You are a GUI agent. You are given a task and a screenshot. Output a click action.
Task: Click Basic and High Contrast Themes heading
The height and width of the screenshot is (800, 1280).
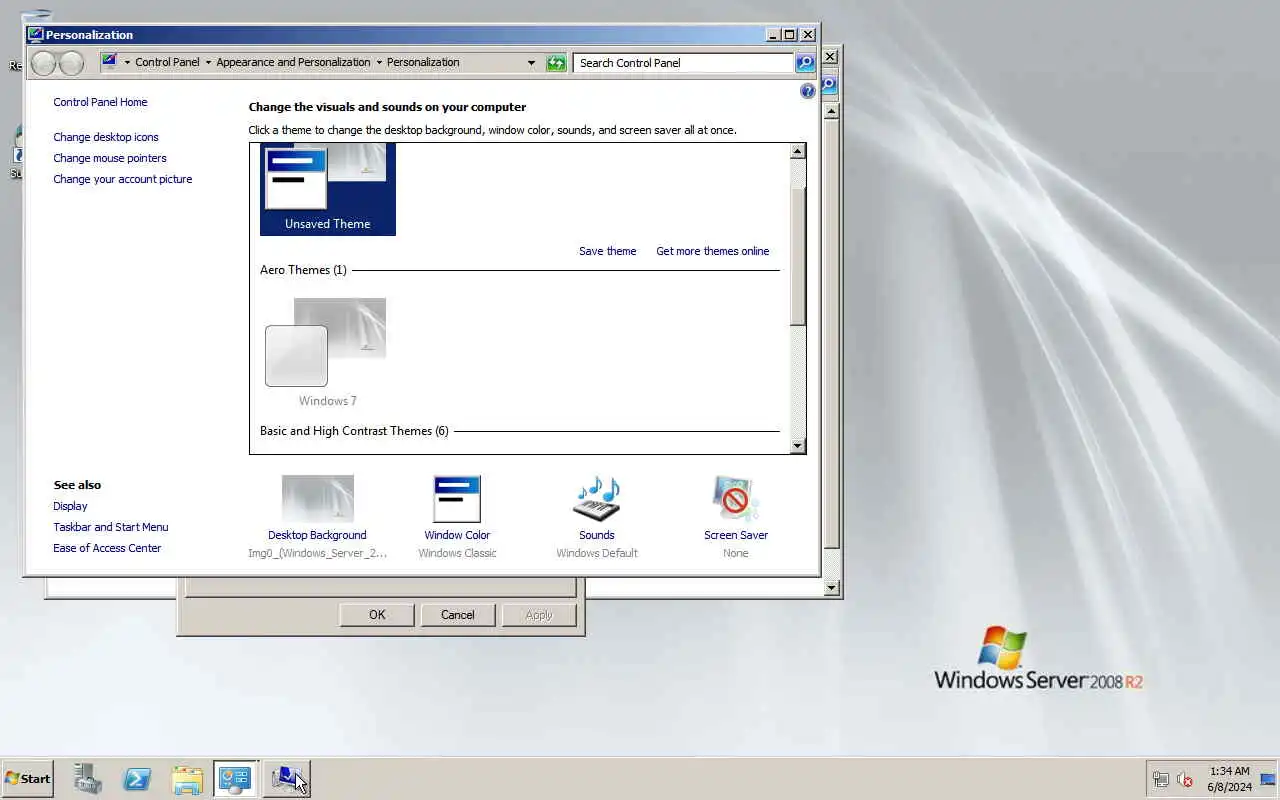click(x=354, y=431)
